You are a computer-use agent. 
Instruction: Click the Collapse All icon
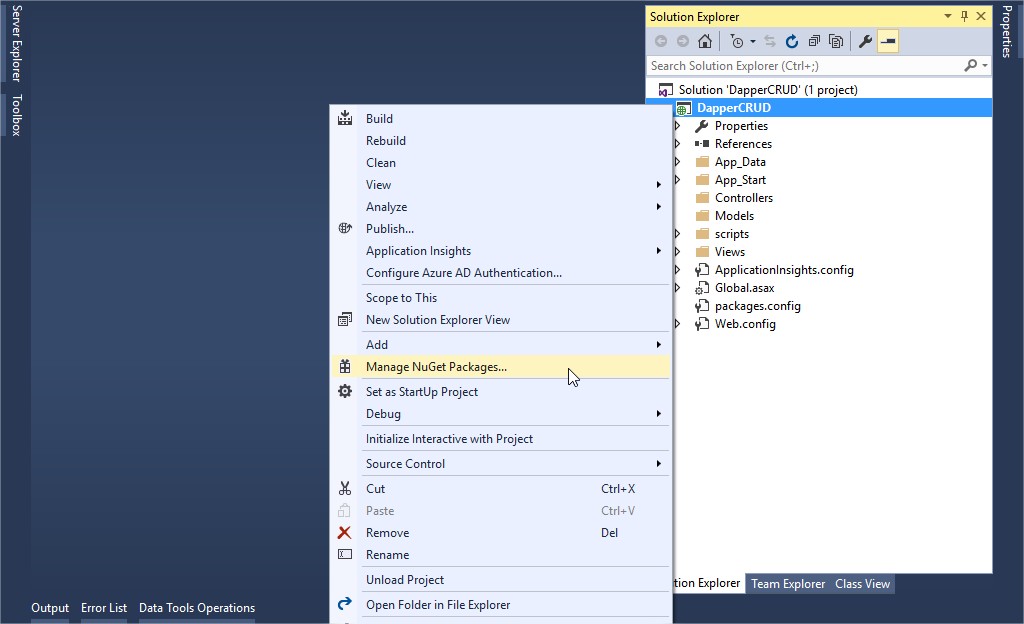click(x=814, y=41)
